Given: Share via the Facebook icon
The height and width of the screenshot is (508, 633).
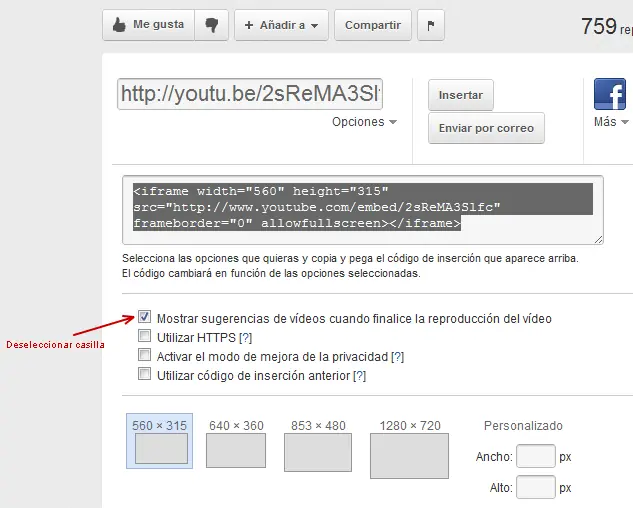Looking at the screenshot, I should 610,94.
